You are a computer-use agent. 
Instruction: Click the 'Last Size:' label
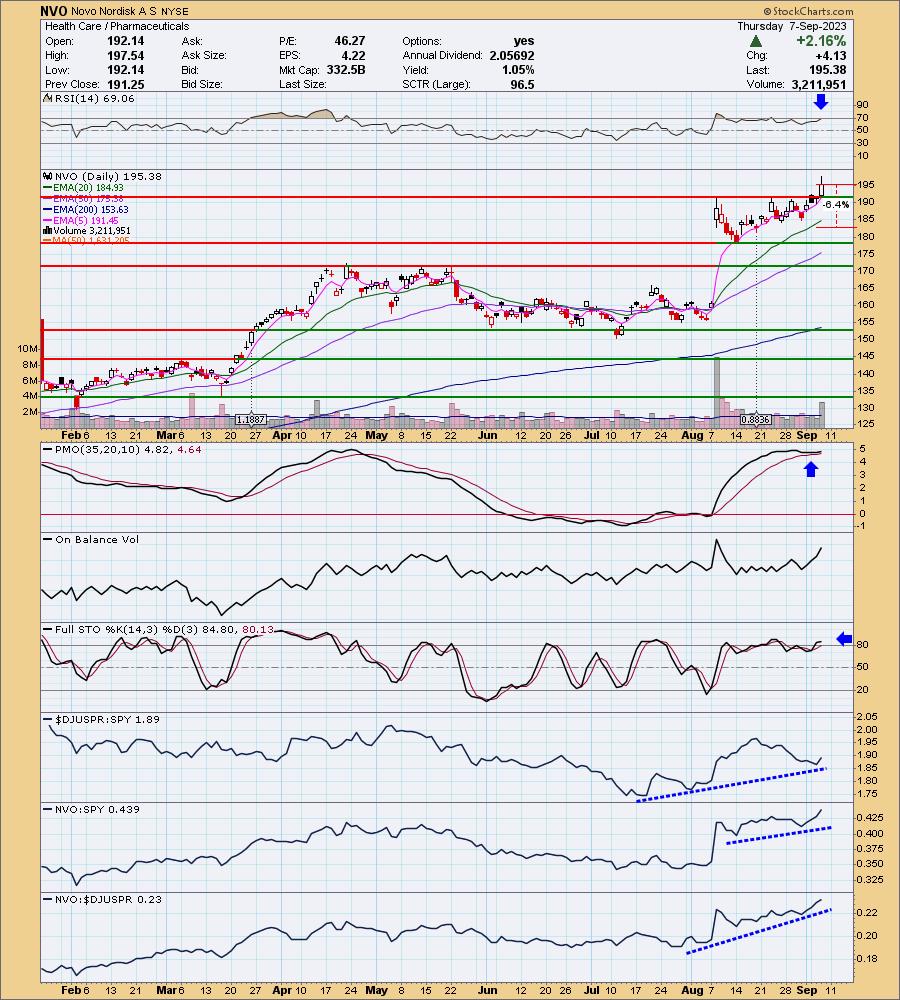pyautogui.click(x=302, y=84)
